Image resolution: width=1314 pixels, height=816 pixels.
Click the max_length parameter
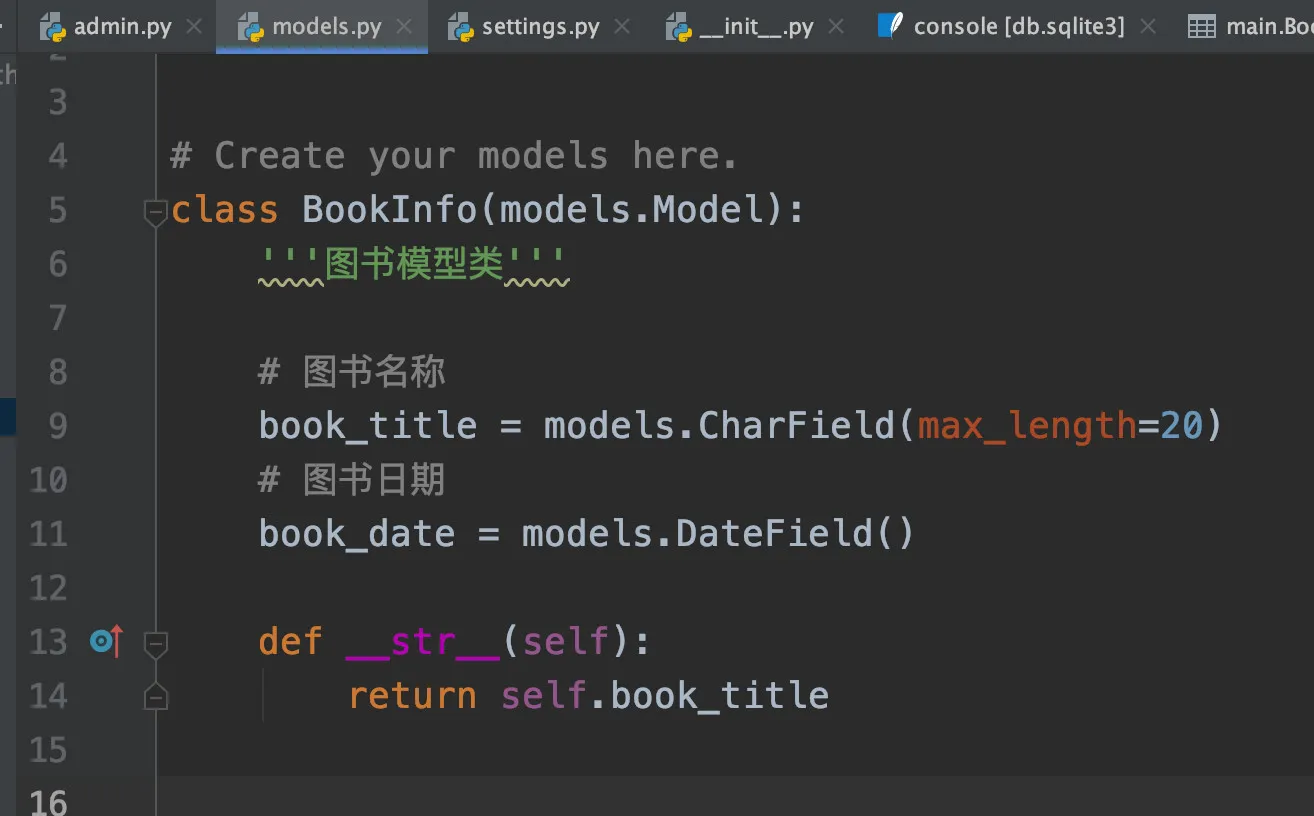pyautogui.click(x=1027, y=426)
